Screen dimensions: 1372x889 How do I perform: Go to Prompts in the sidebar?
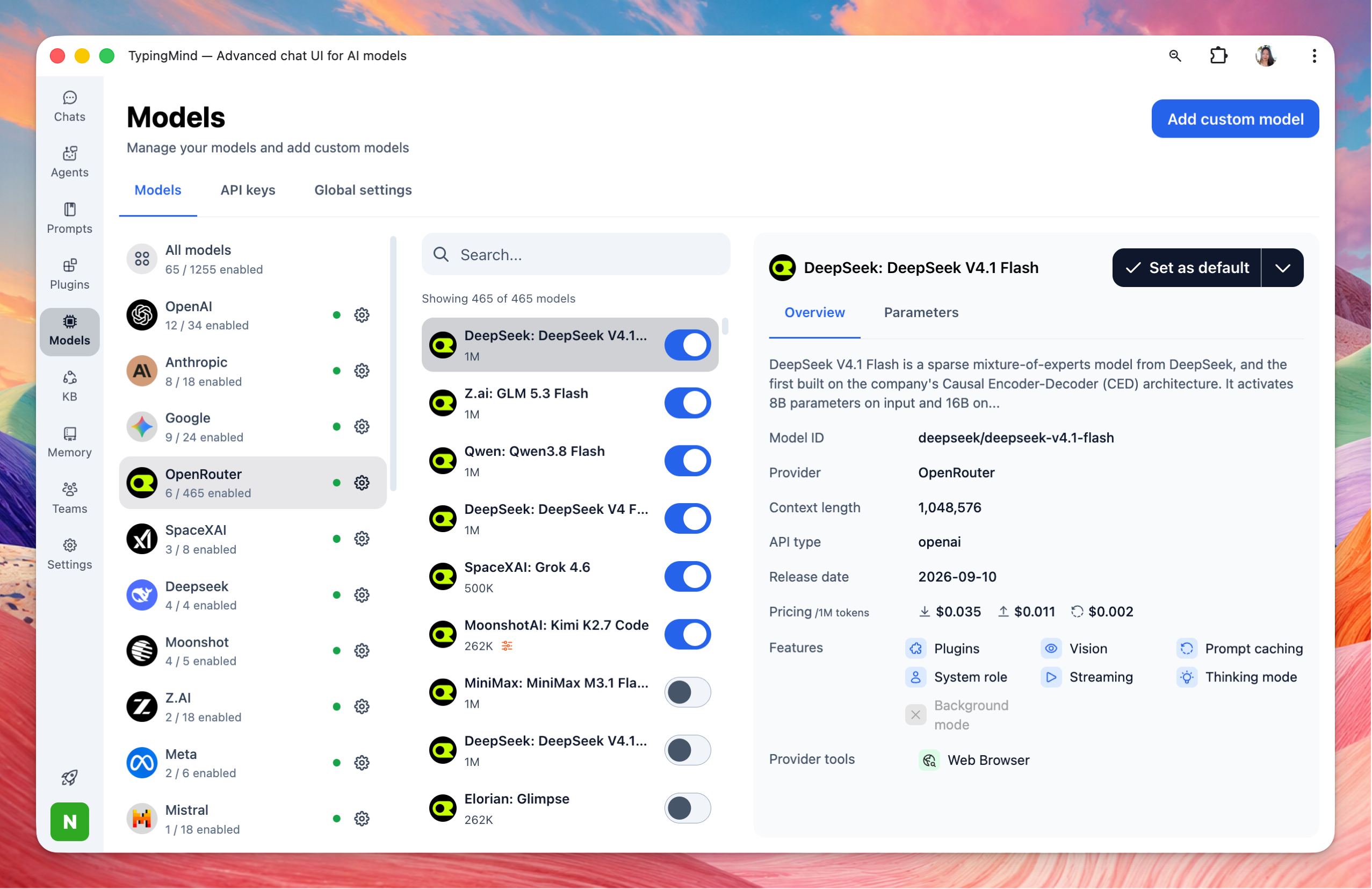[70, 219]
